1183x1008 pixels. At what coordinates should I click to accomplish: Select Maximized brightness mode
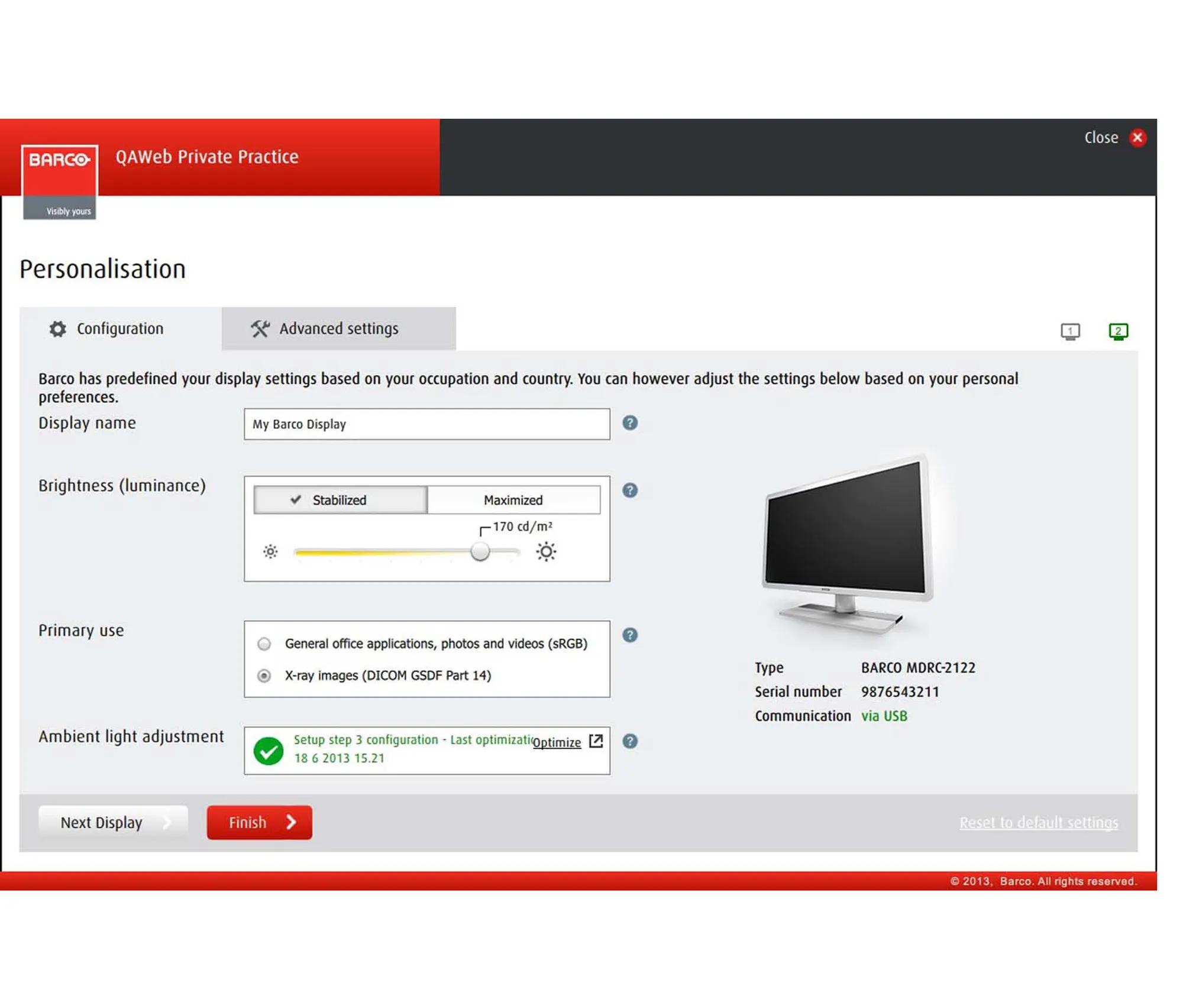[513, 500]
